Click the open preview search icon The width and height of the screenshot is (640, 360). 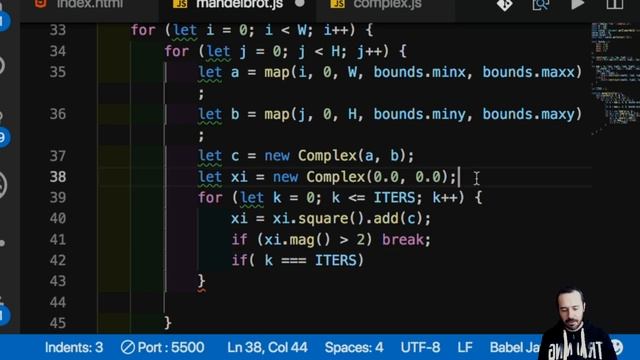point(540,5)
